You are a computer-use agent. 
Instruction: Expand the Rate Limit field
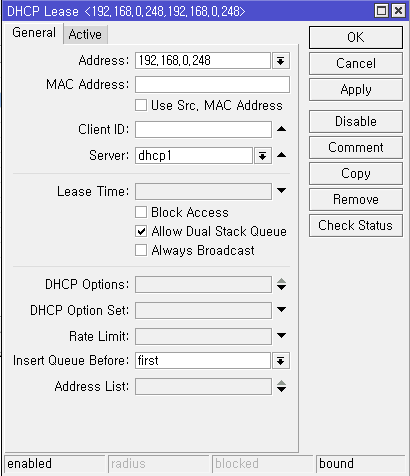click(x=282, y=336)
